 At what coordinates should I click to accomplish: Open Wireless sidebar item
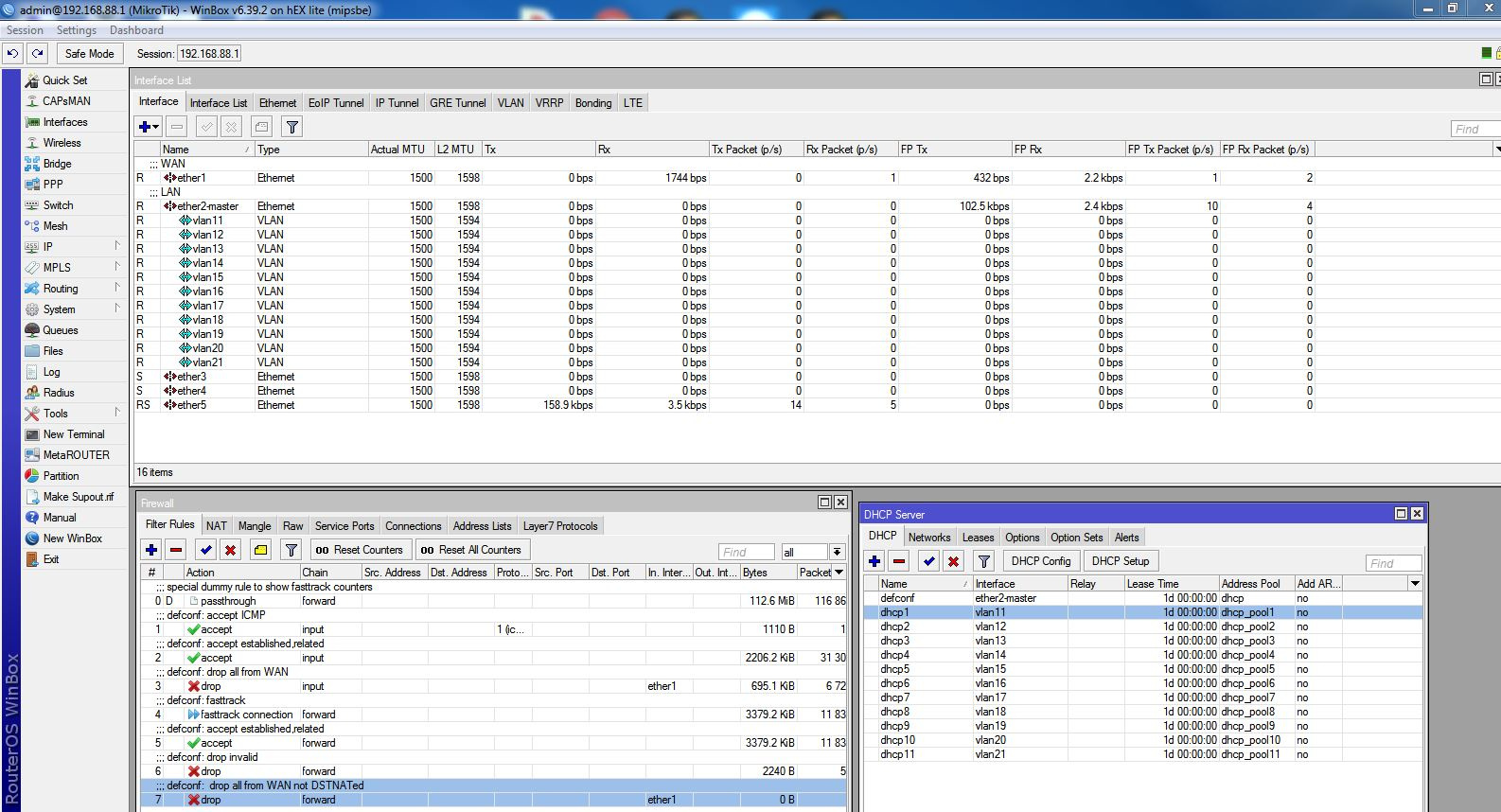[62, 143]
